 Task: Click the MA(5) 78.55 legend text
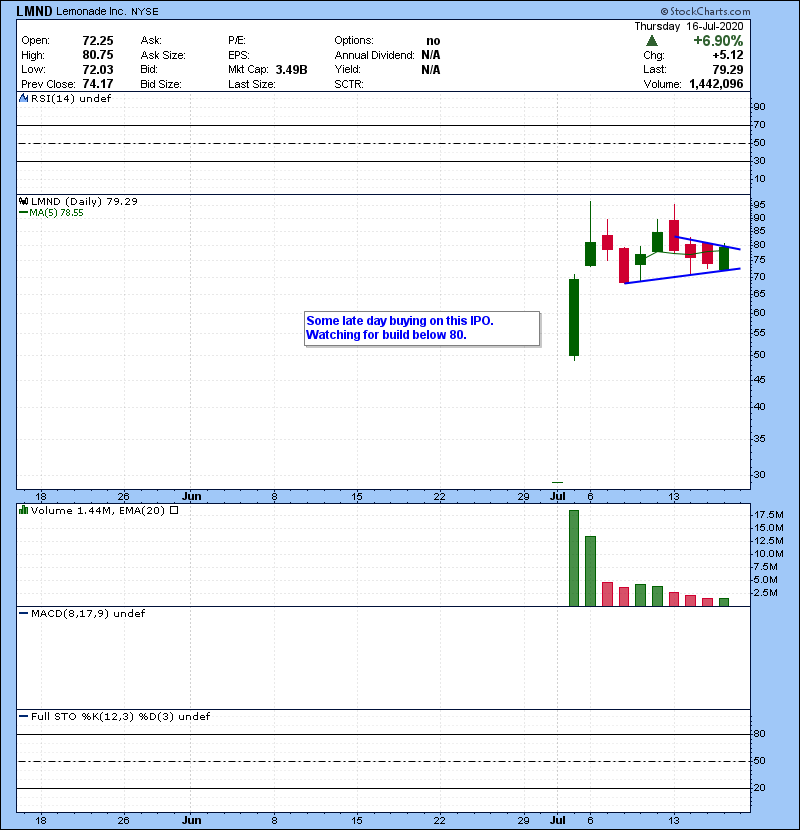[56, 213]
